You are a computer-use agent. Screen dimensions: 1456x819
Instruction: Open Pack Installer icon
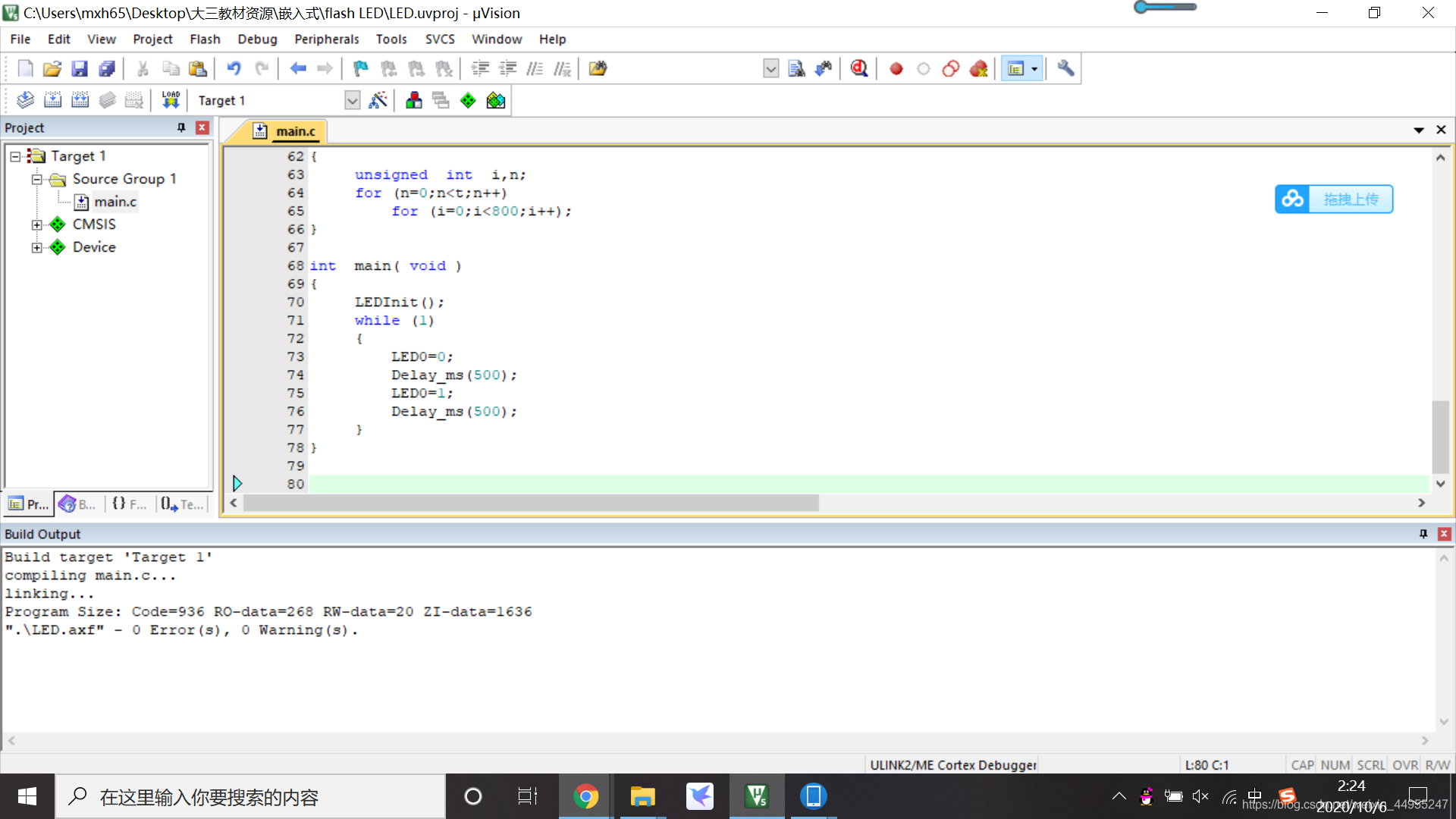(496, 100)
